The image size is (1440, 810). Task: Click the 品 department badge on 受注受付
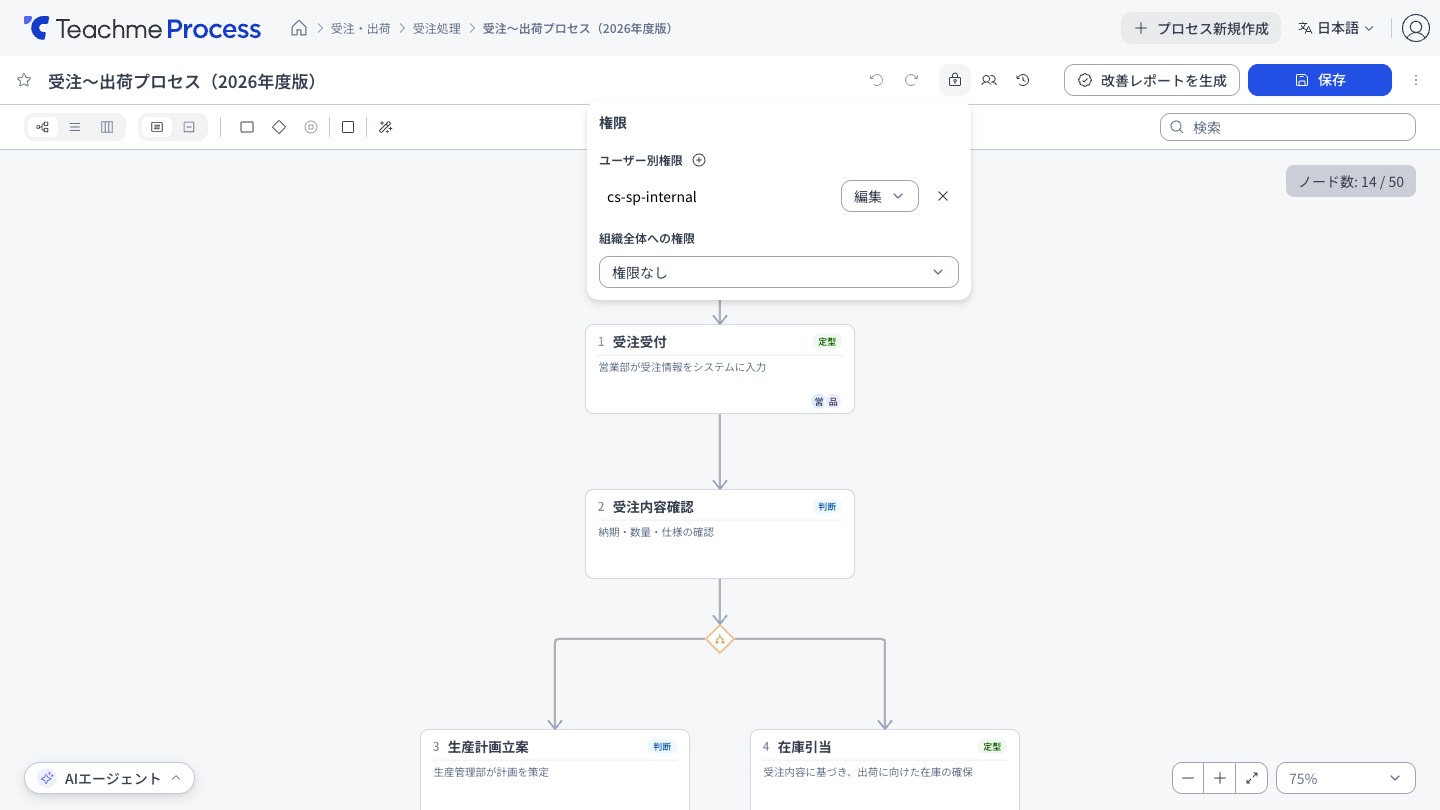click(833, 402)
